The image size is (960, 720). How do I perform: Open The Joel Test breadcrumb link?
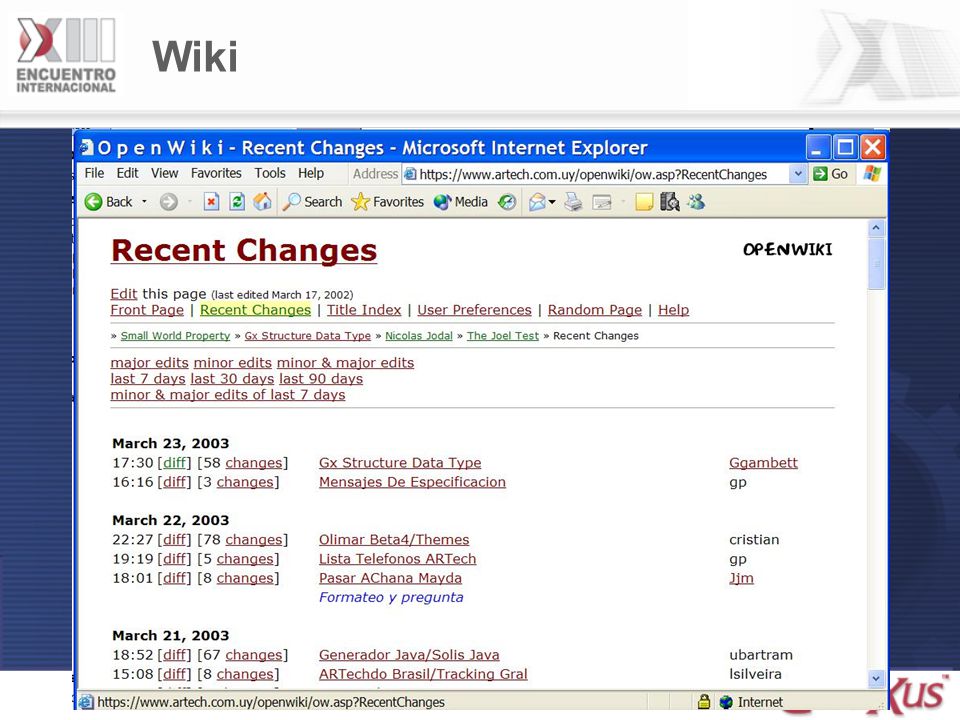point(503,336)
